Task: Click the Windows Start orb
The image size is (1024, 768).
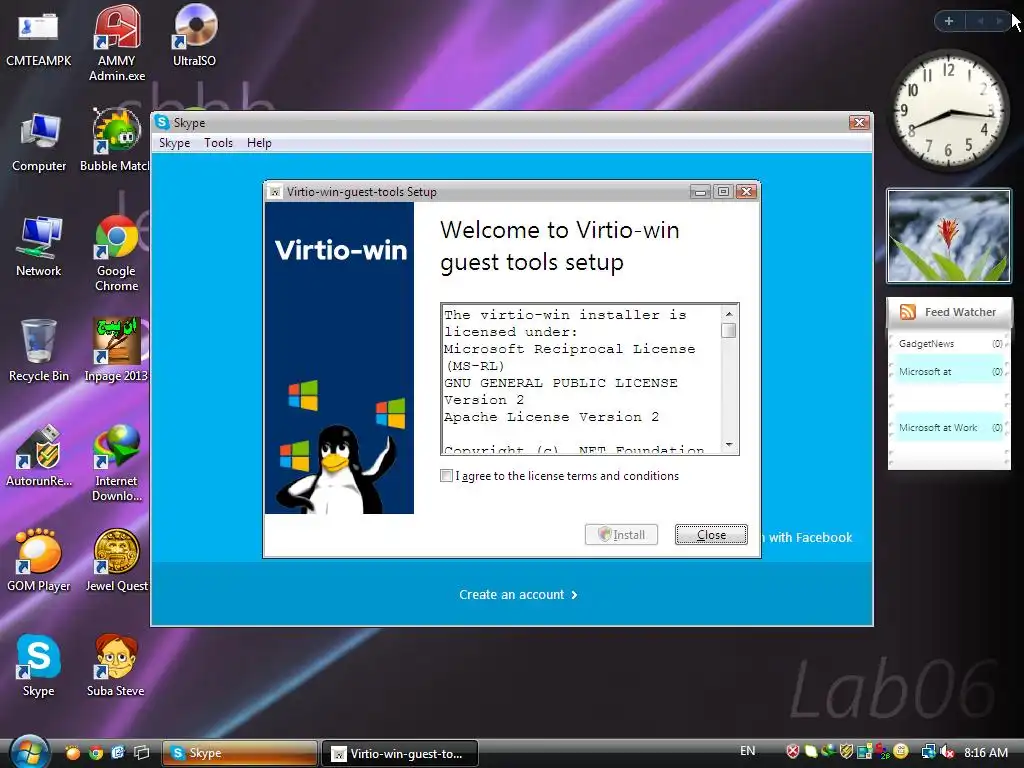Action: (29, 752)
